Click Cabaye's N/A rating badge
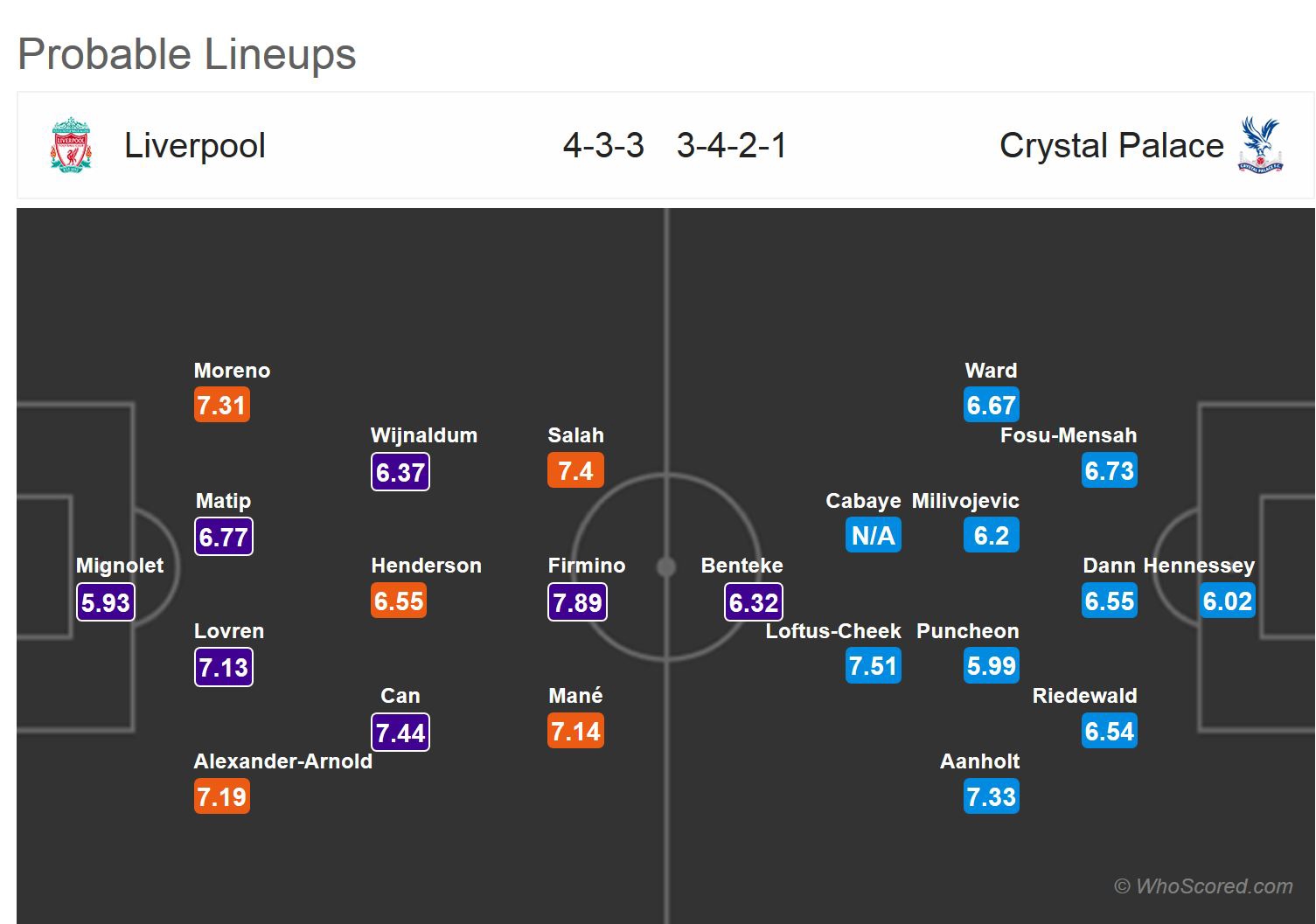1316x924 pixels. pyautogui.click(x=873, y=536)
